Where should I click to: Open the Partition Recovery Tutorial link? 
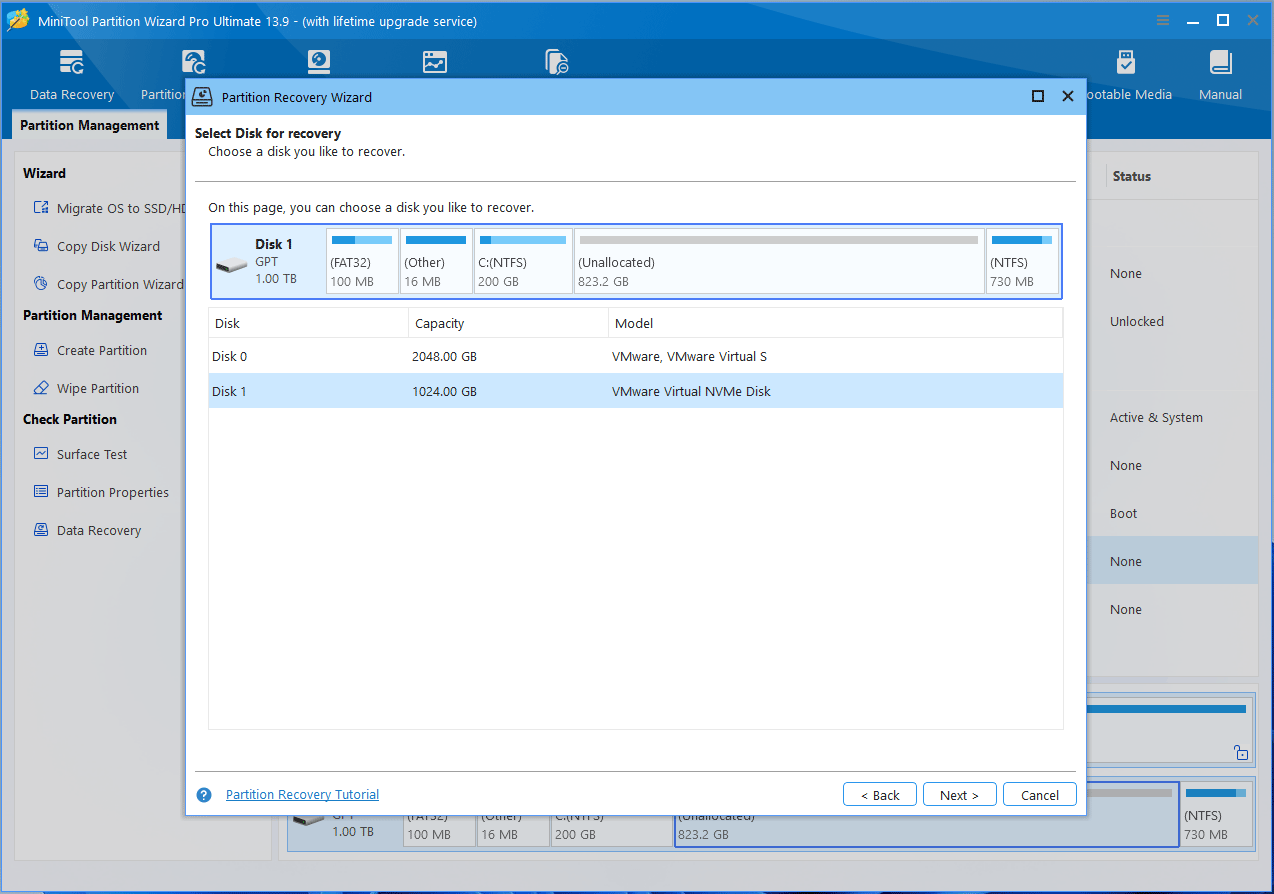click(302, 795)
